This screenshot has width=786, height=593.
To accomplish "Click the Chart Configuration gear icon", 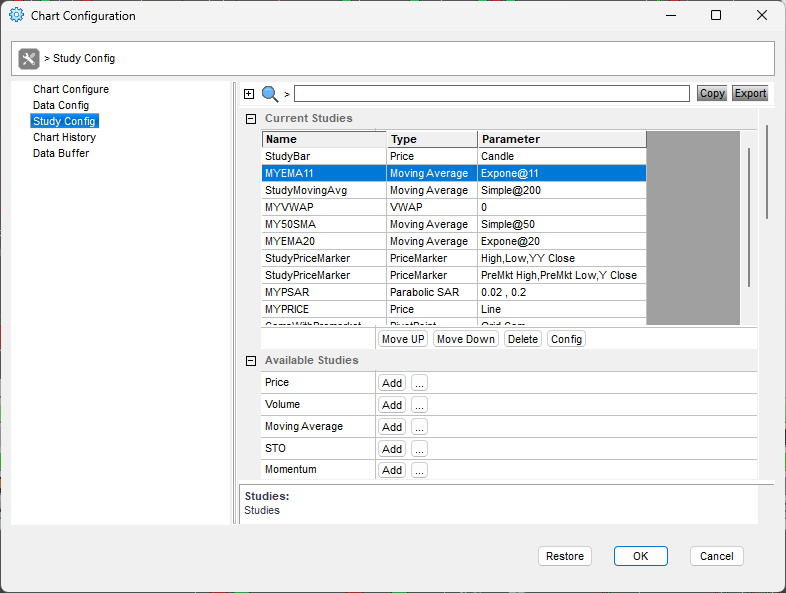I will click(15, 16).
